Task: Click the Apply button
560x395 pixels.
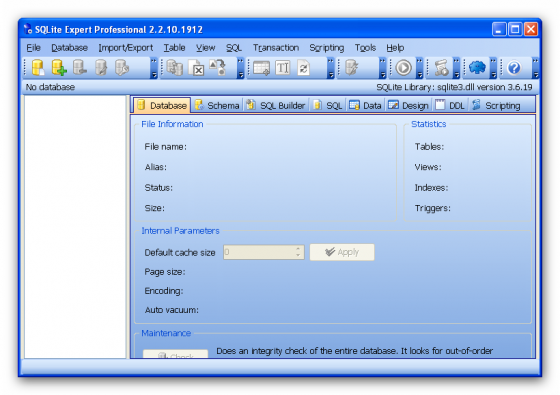Action: 342,252
